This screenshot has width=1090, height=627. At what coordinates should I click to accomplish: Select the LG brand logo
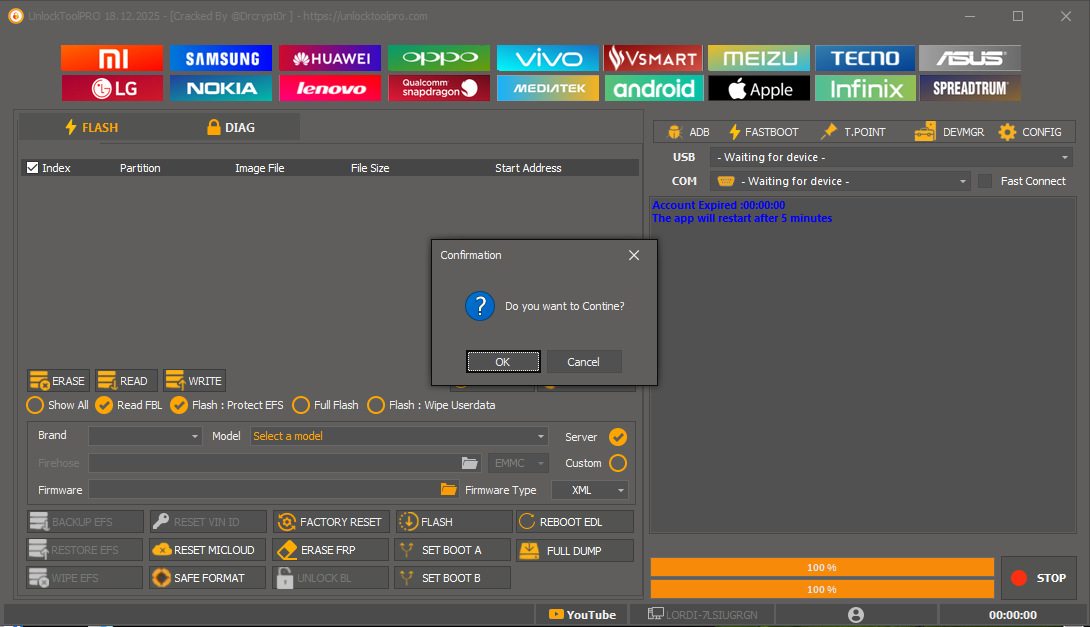pyautogui.click(x=112, y=88)
